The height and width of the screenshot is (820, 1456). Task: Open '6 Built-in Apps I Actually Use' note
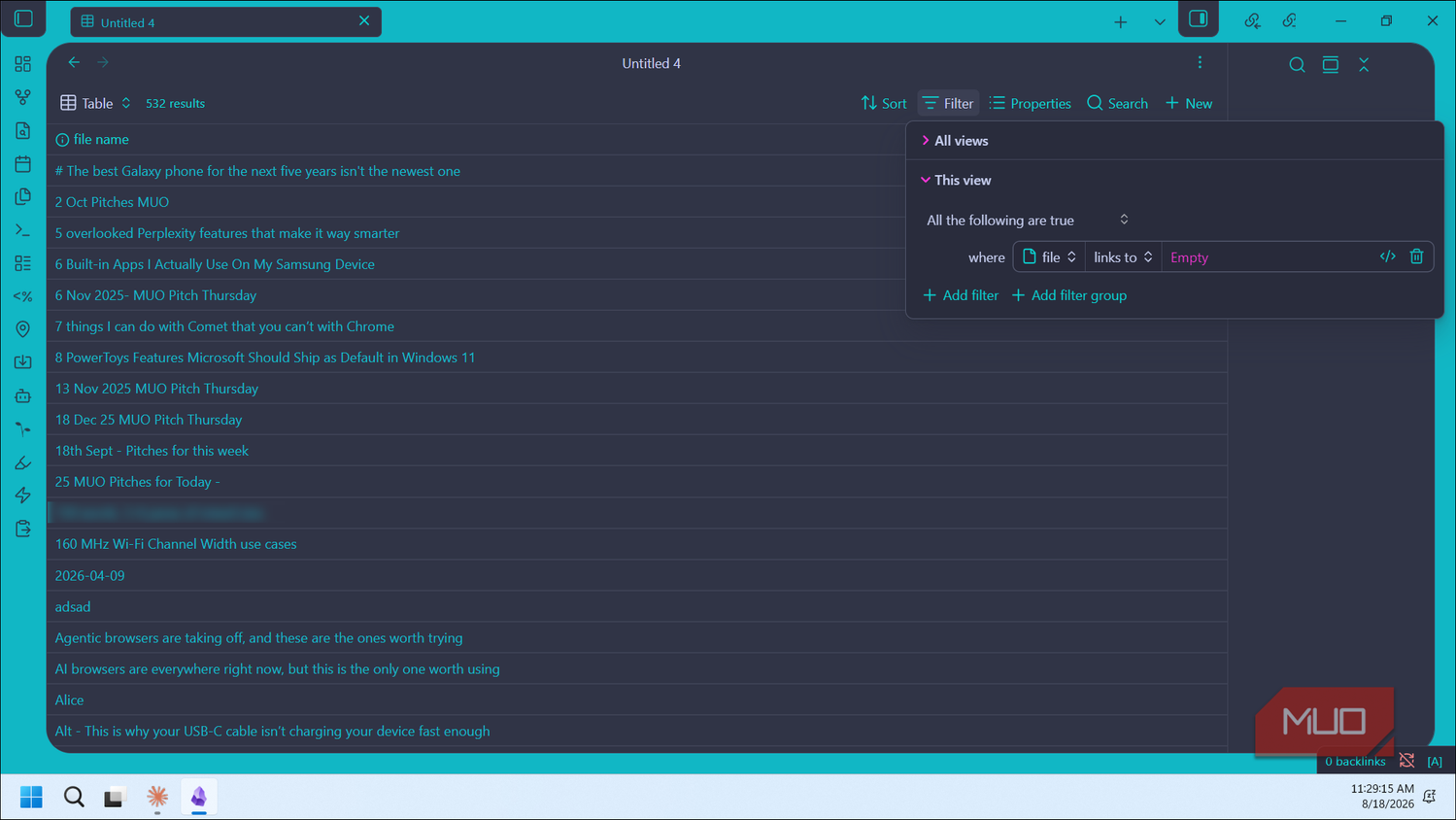[x=215, y=264]
